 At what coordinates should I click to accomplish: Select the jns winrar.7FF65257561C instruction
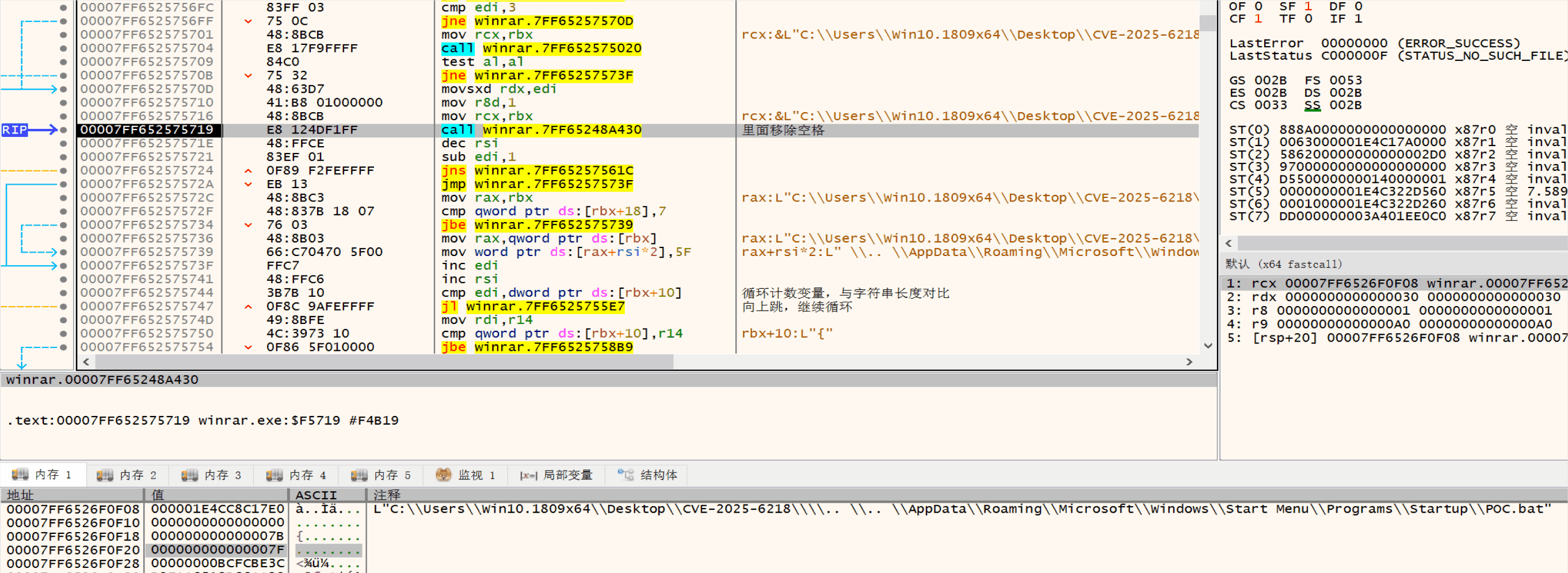(537, 170)
